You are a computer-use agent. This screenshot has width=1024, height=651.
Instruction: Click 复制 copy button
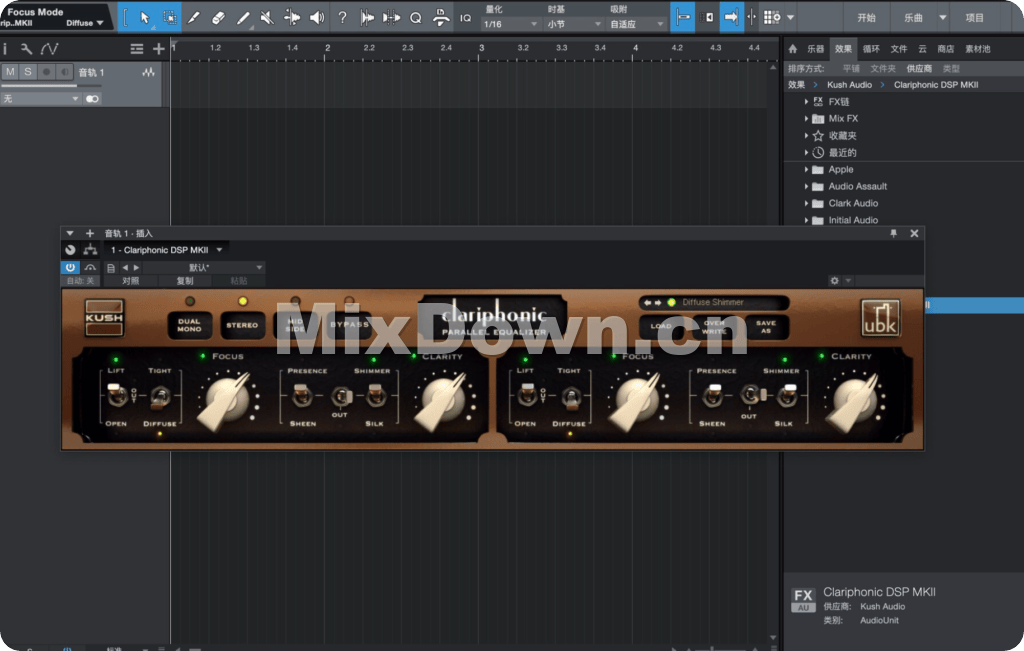pyautogui.click(x=185, y=281)
